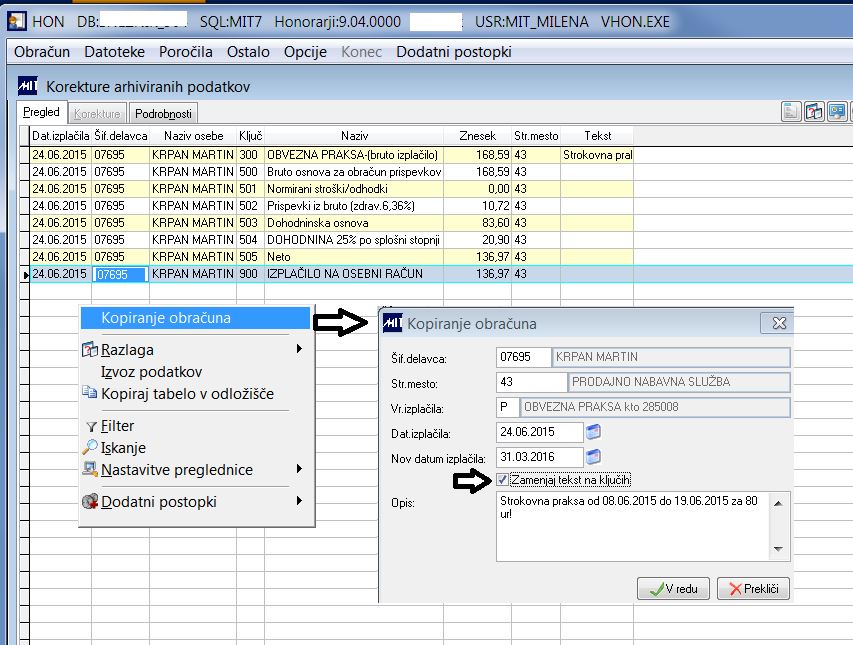Click the funnel icon beside Filter
Screen dimensions: 853x645
[91, 427]
